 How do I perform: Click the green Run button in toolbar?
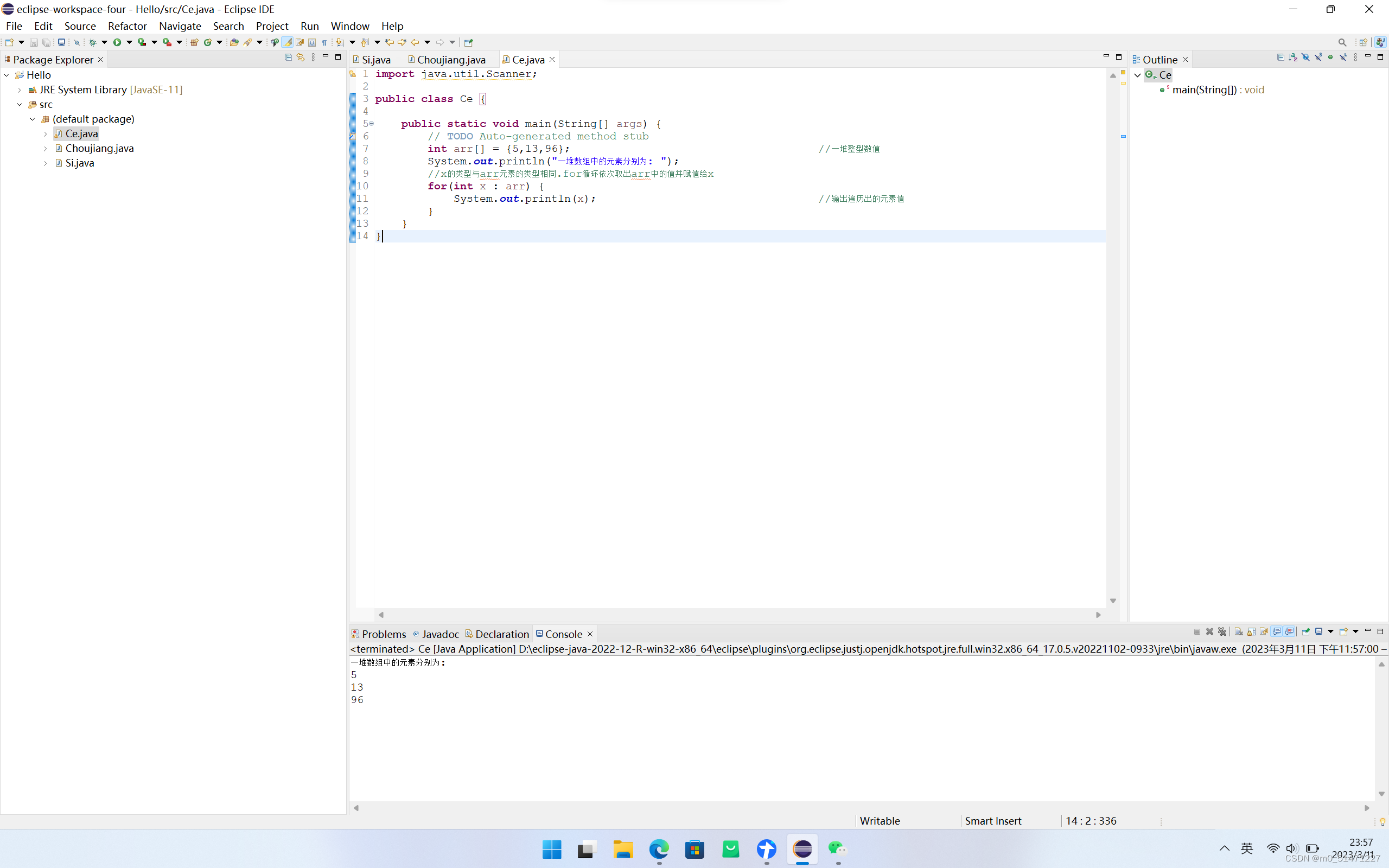click(x=117, y=42)
